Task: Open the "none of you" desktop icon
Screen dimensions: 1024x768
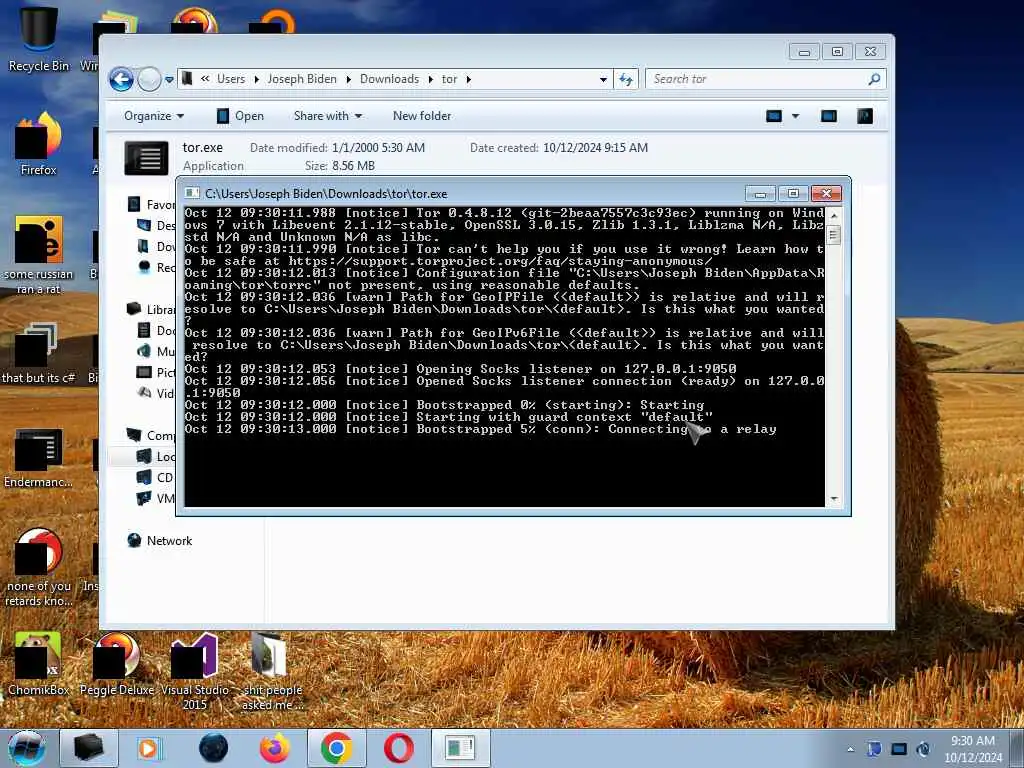Action: [x=39, y=567]
